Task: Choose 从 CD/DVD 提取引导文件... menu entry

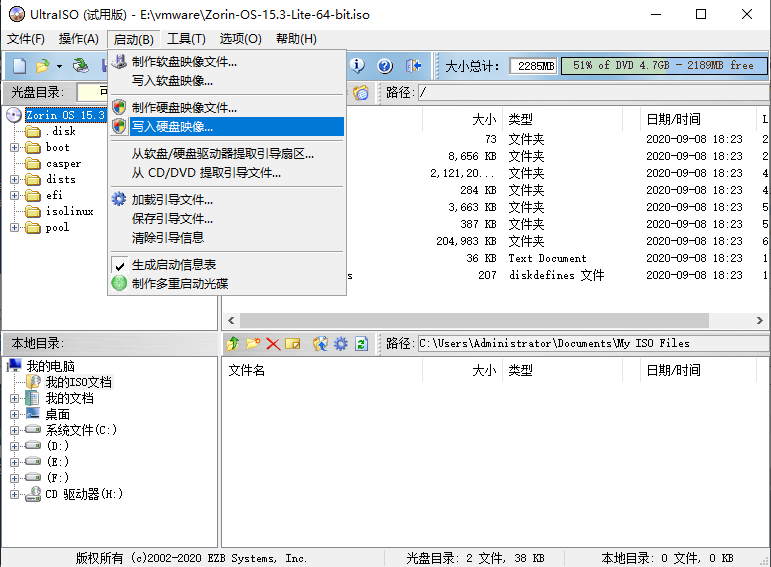Action: point(226,173)
